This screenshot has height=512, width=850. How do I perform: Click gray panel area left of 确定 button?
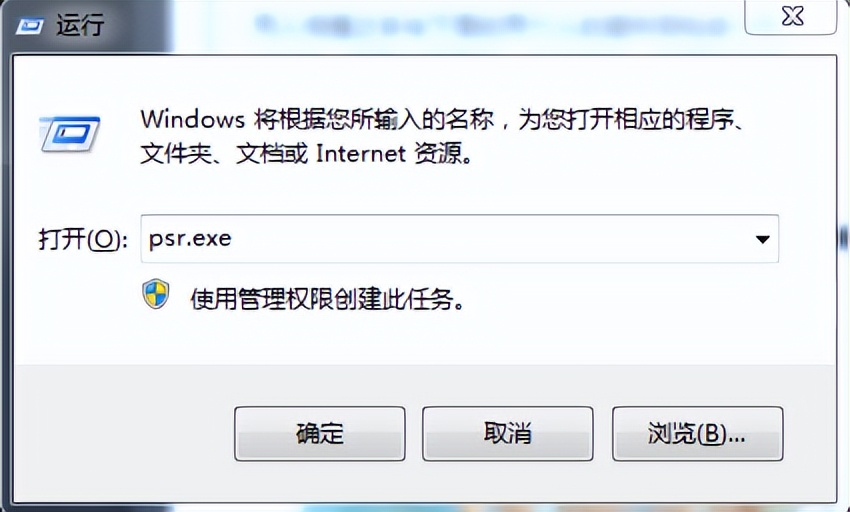point(125,434)
